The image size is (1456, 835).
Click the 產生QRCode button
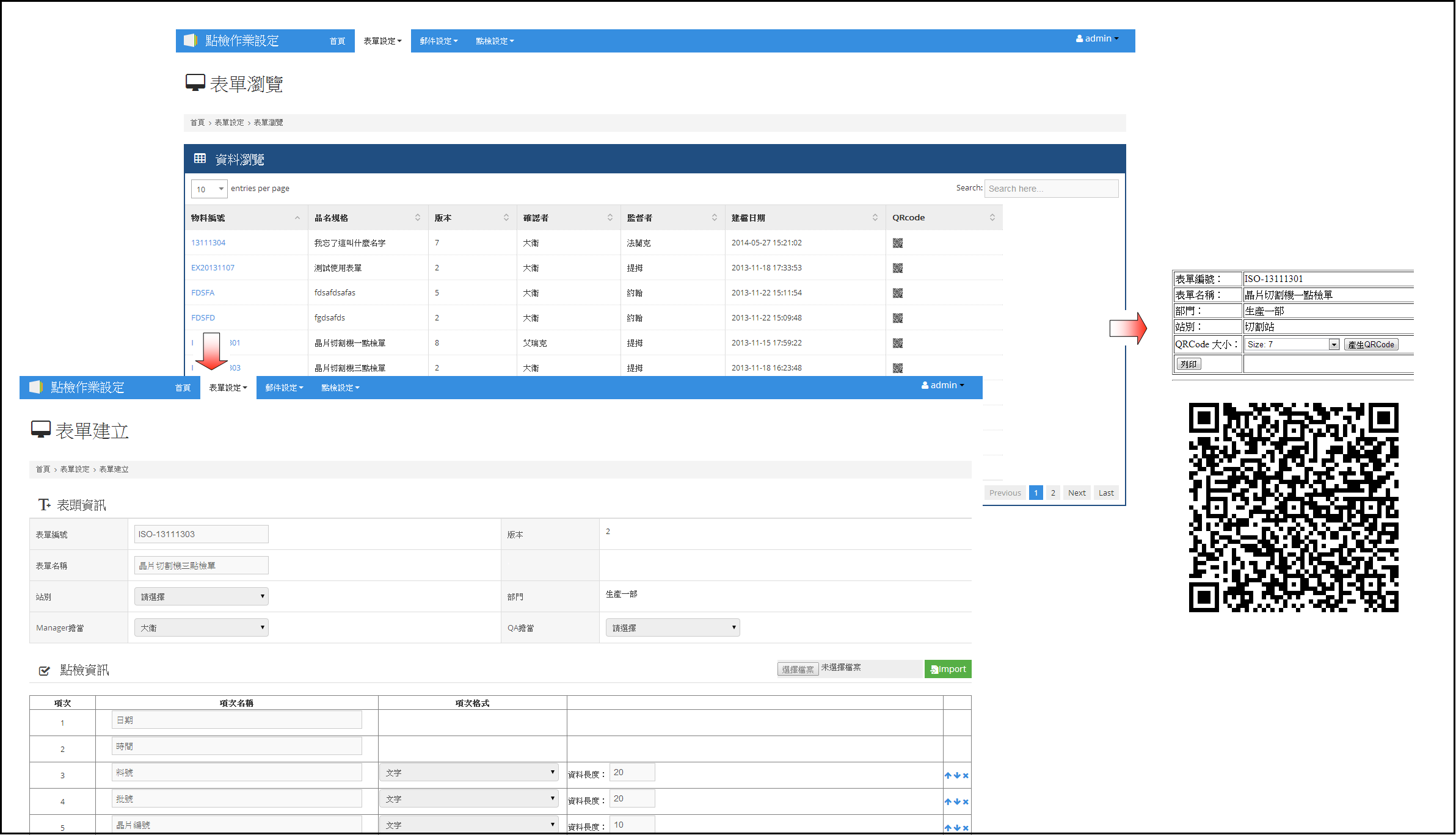pos(1370,345)
